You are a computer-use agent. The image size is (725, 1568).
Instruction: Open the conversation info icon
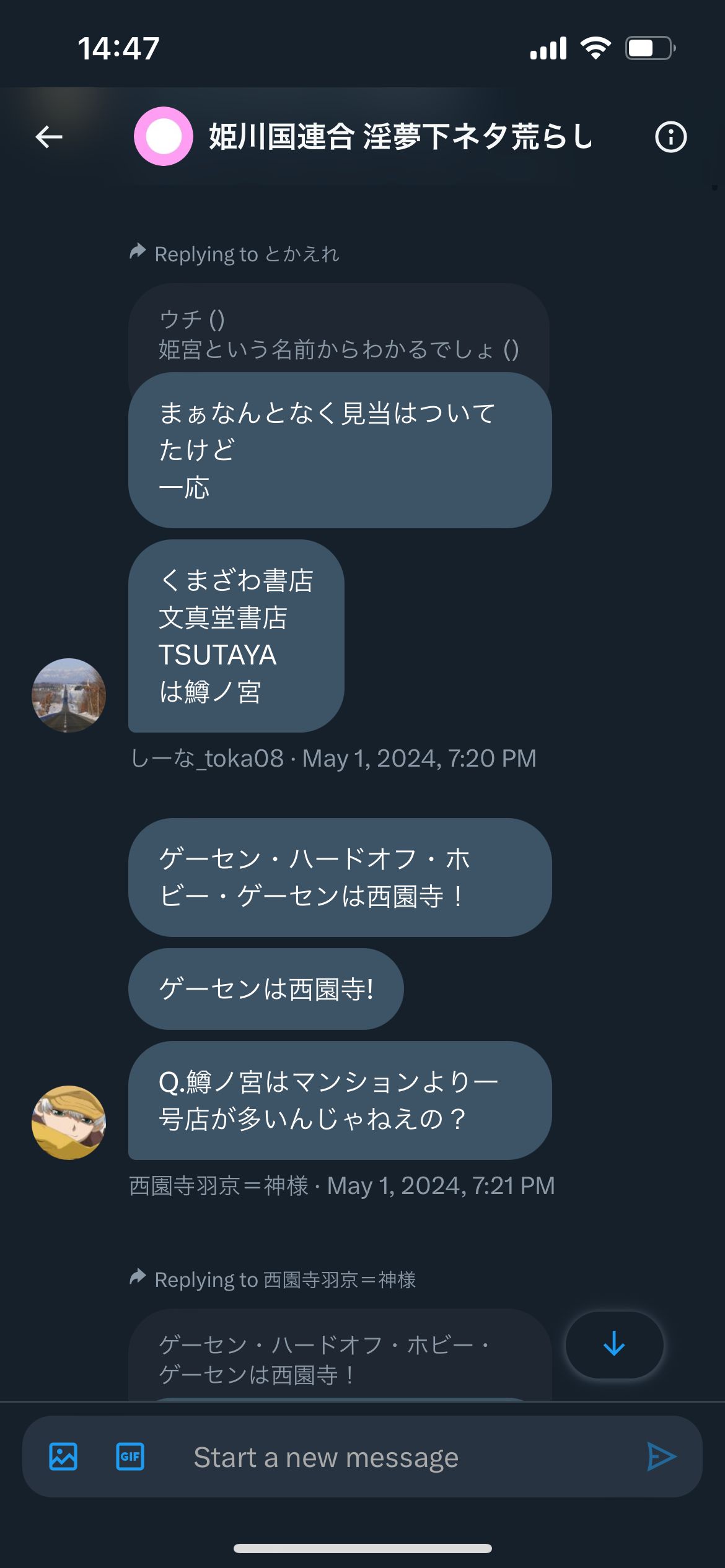pyautogui.click(x=671, y=137)
